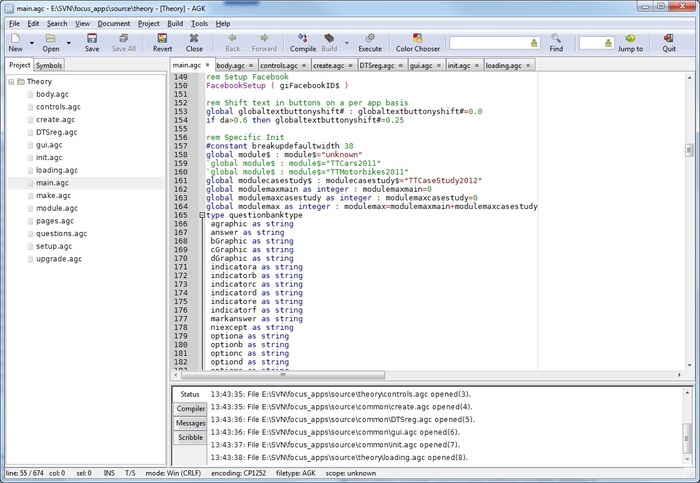Open the Project menu
The width and height of the screenshot is (700, 483).
[148, 24]
